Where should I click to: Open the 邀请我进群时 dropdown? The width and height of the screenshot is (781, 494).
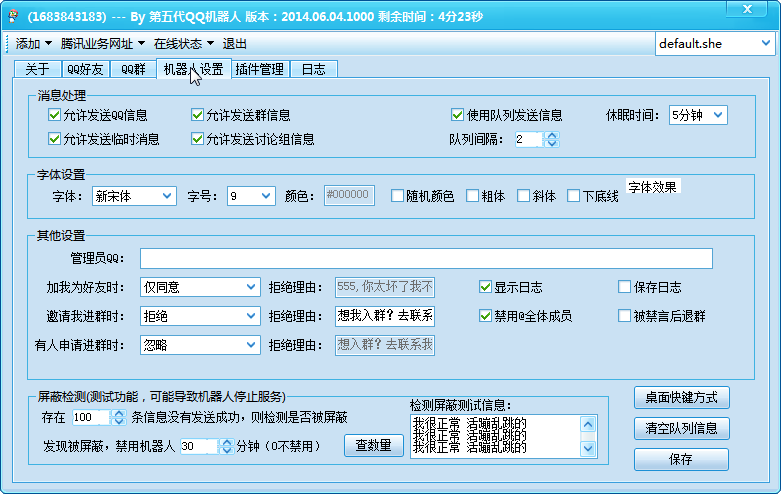tap(200, 316)
